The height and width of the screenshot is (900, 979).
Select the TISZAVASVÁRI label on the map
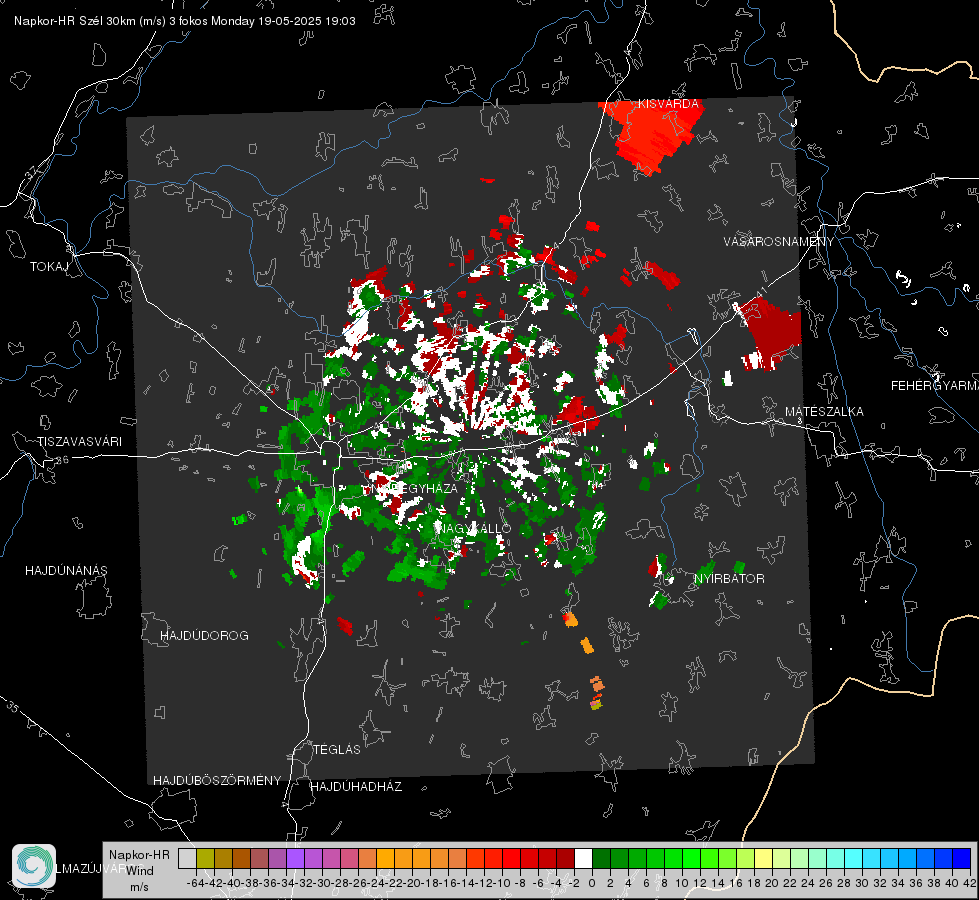click(79, 442)
